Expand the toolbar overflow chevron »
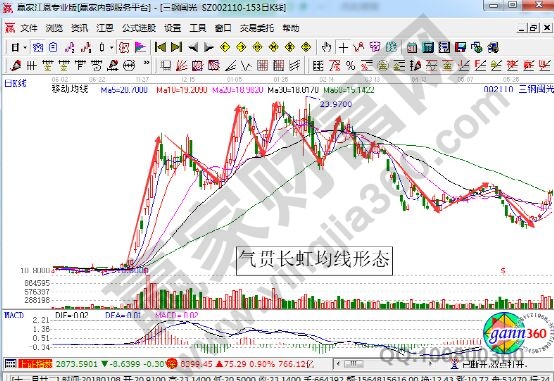The width and height of the screenshot is (554, 381). (146, 63)
